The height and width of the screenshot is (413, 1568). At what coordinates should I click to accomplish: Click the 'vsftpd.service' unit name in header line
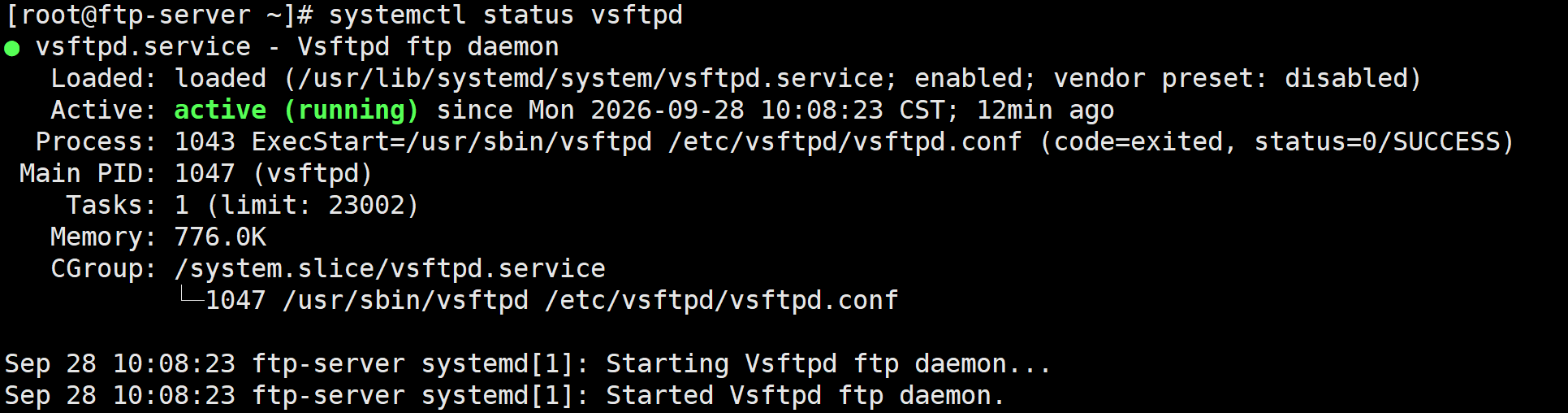(x=144, y=47)
